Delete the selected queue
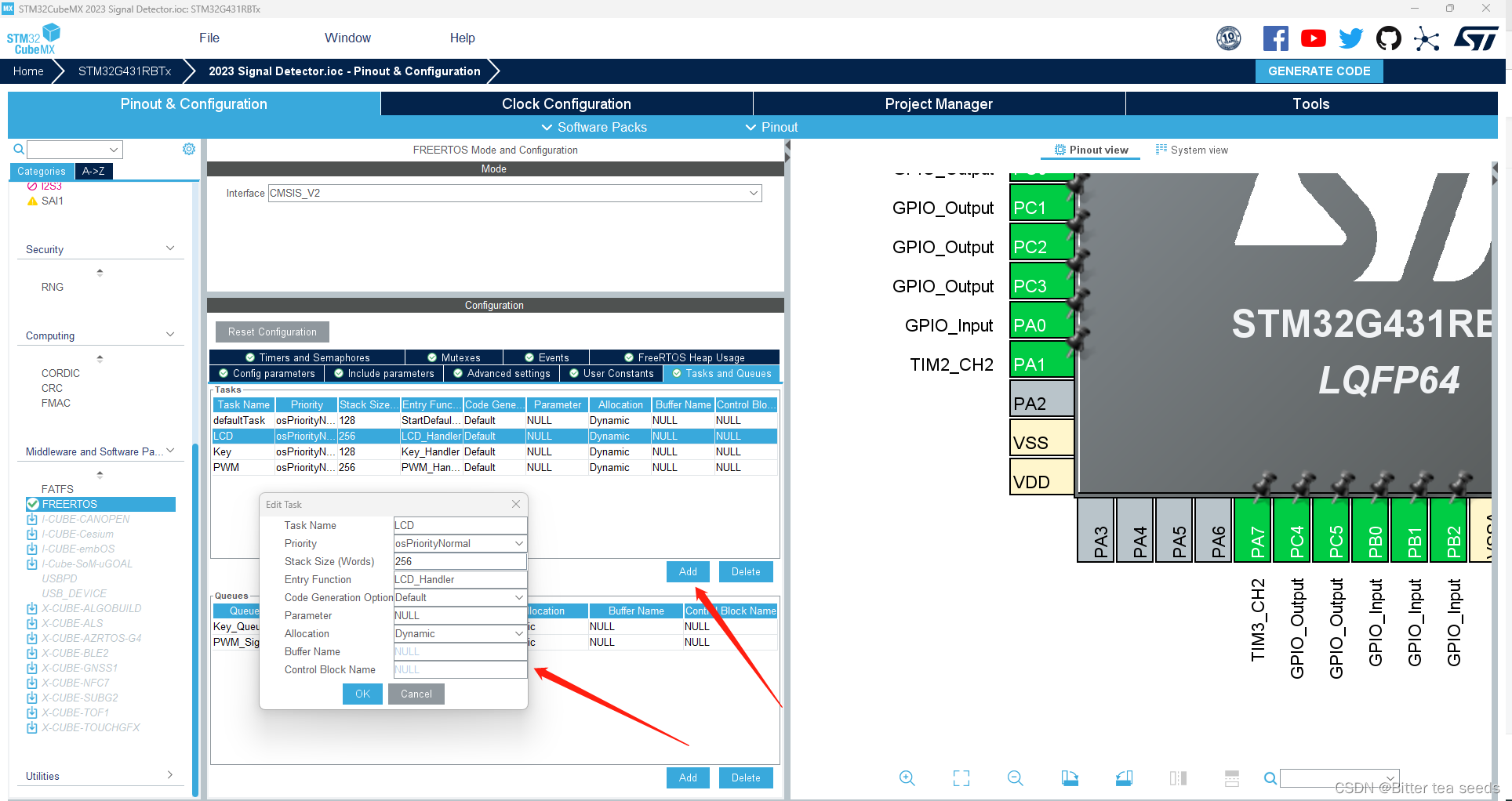This screenshot has height=801, width=1512. (746, 777)
